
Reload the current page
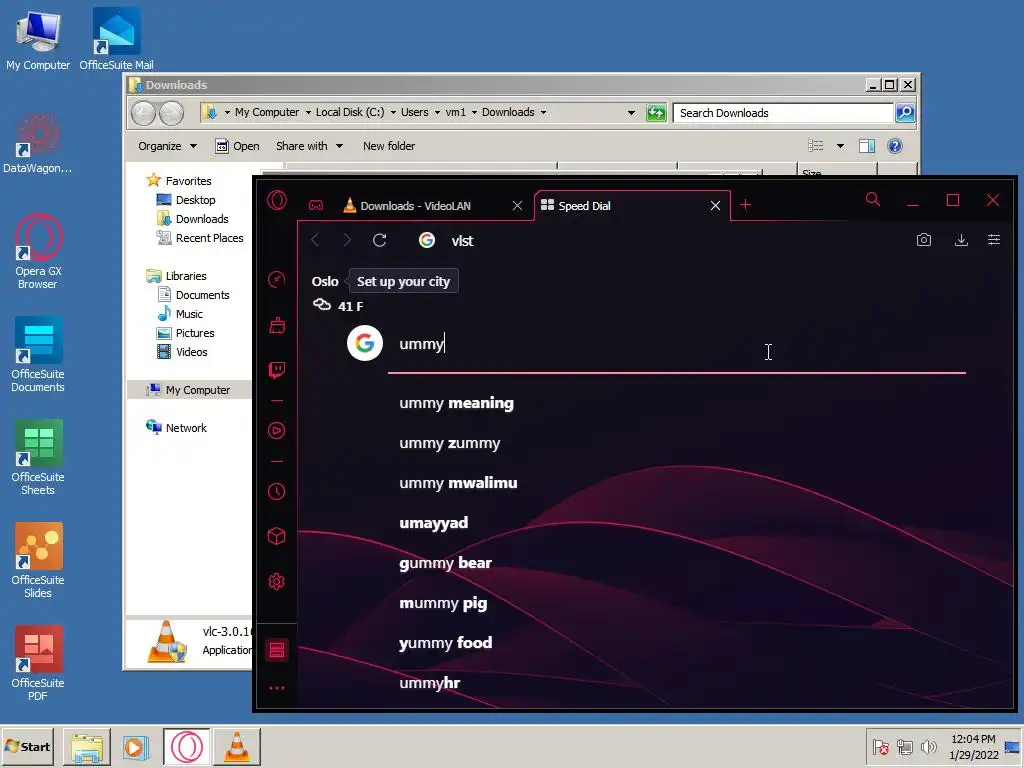(x=379, y=240)
